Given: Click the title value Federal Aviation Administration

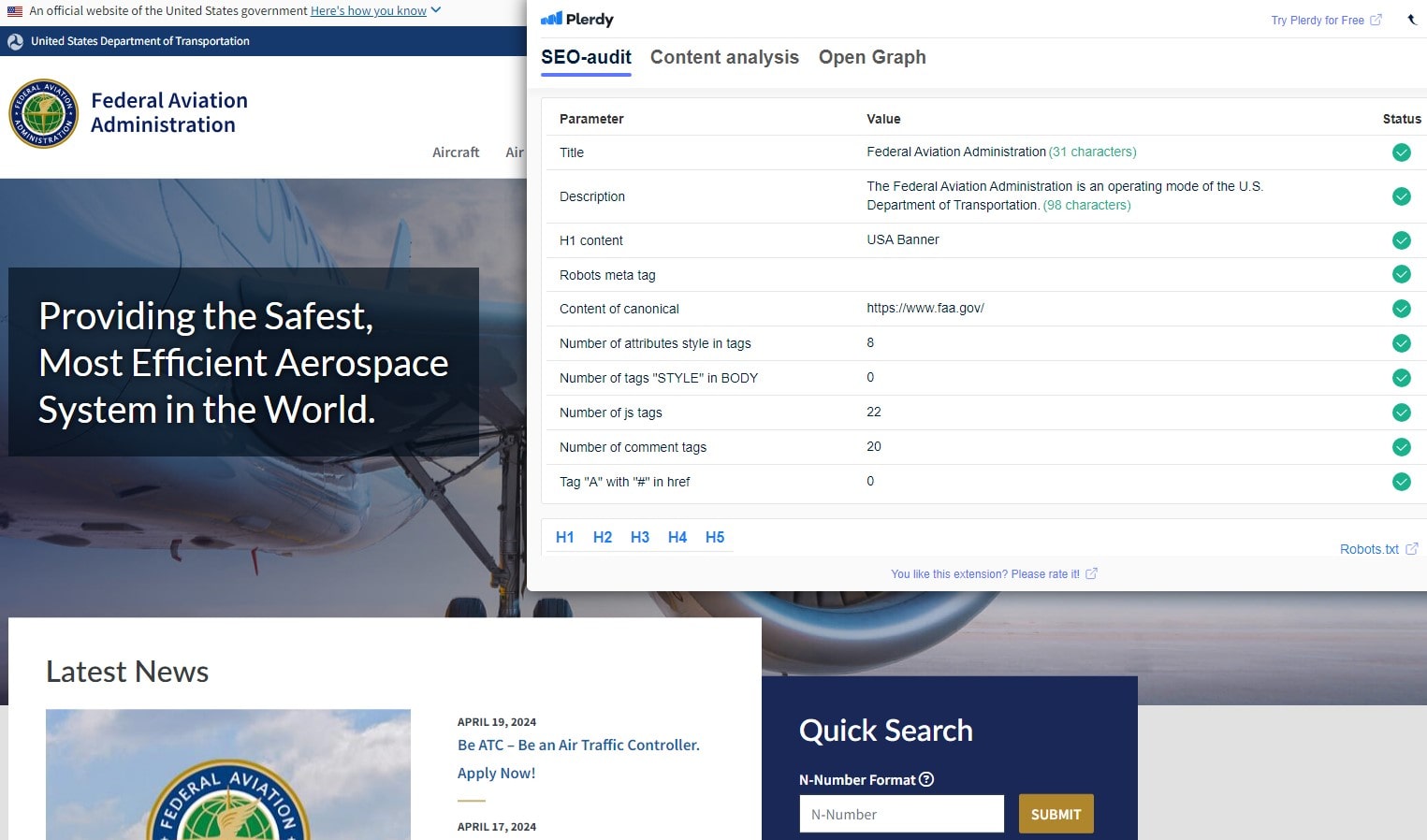Looking at the screenshot, I should [956, 152].
